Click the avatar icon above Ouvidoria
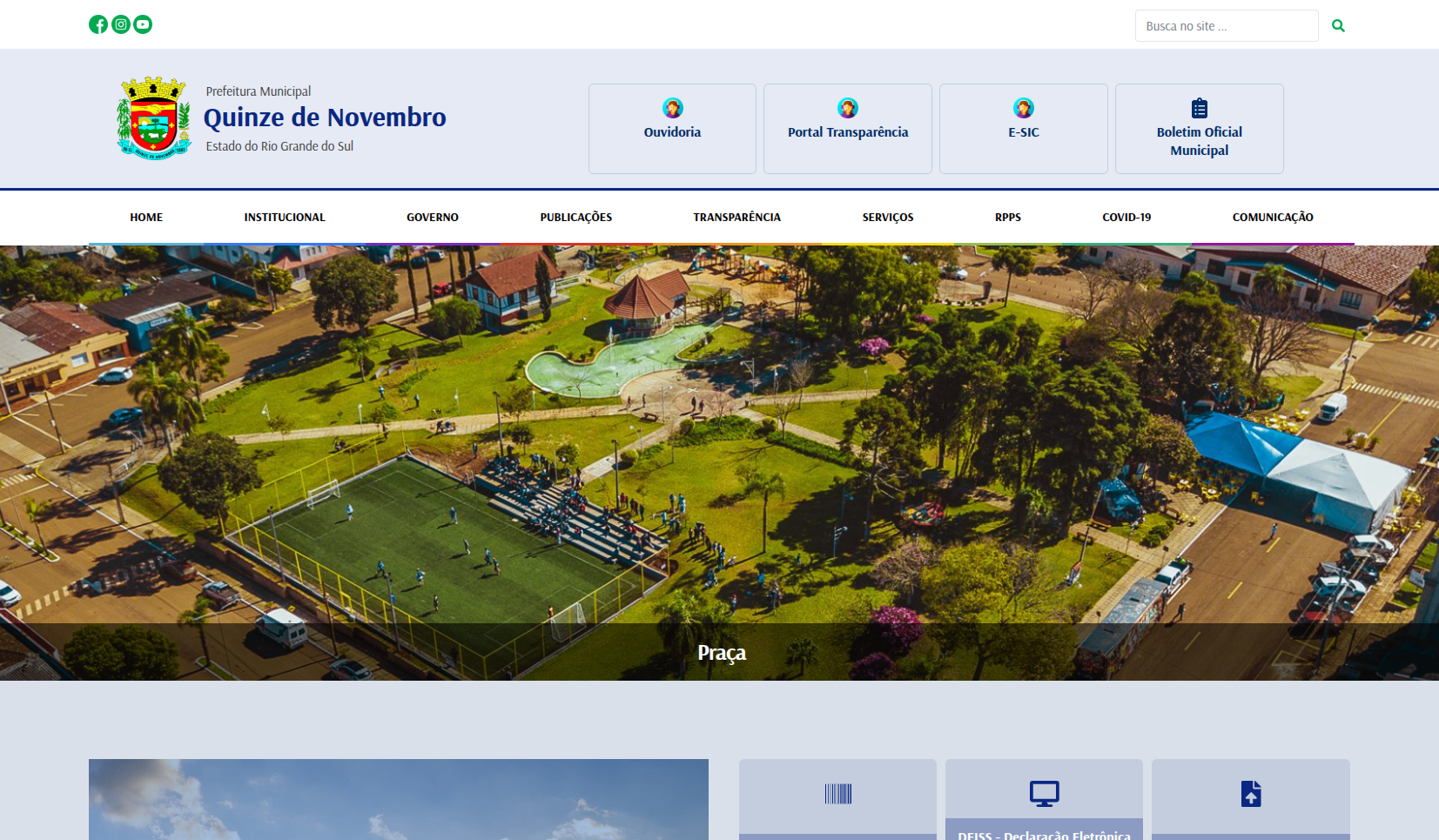 point(672,108)
